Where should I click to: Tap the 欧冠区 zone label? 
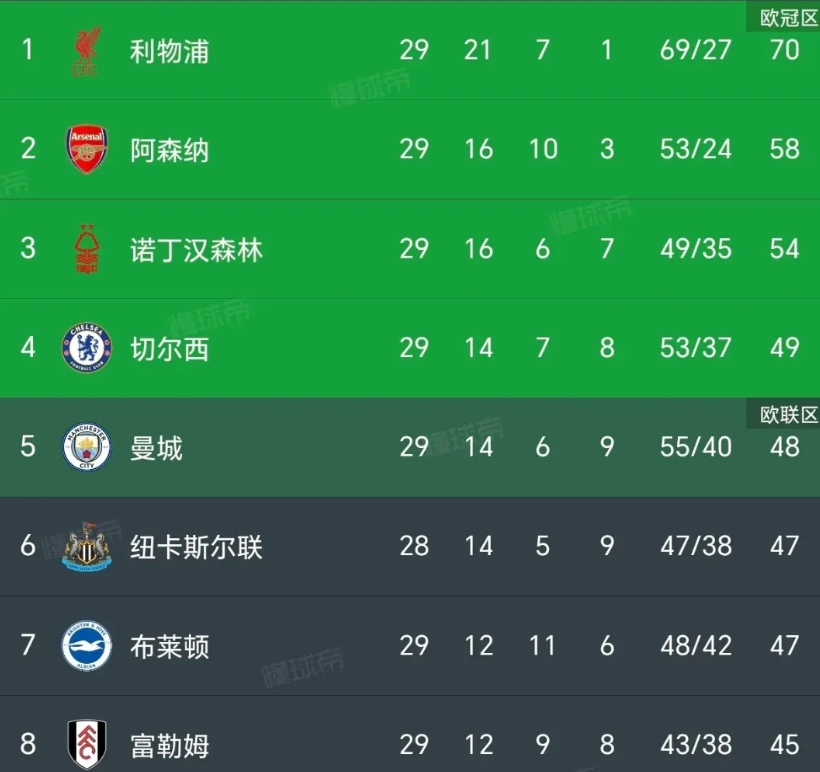pyautogui.click(x=788, y=18)
